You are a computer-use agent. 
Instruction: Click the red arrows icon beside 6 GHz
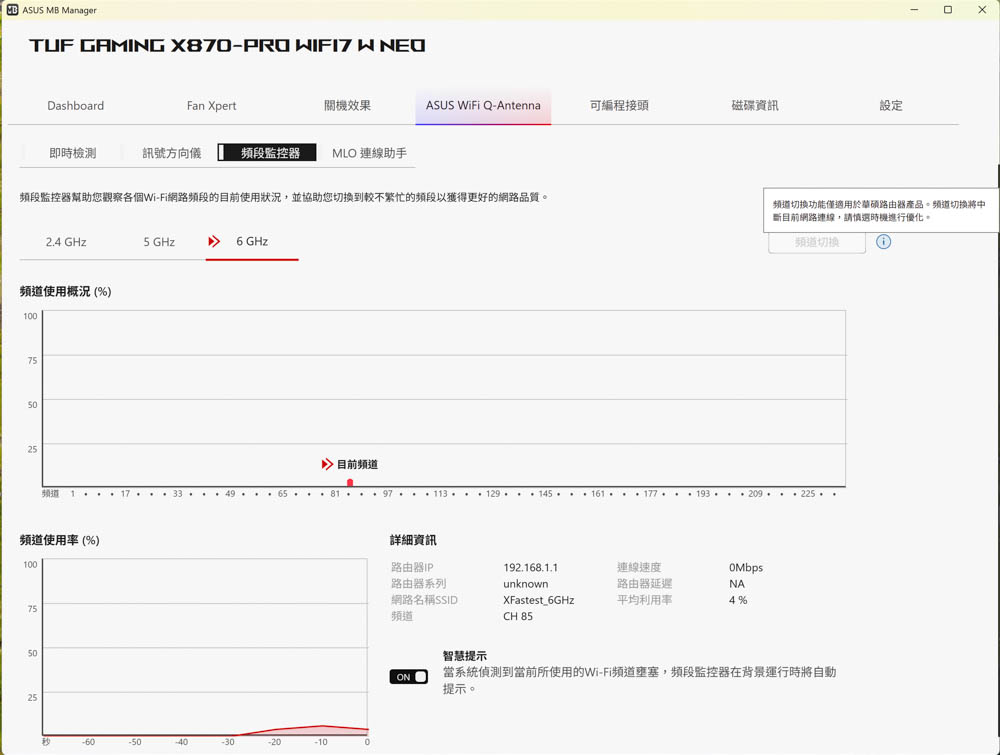[x=214, y=242]
